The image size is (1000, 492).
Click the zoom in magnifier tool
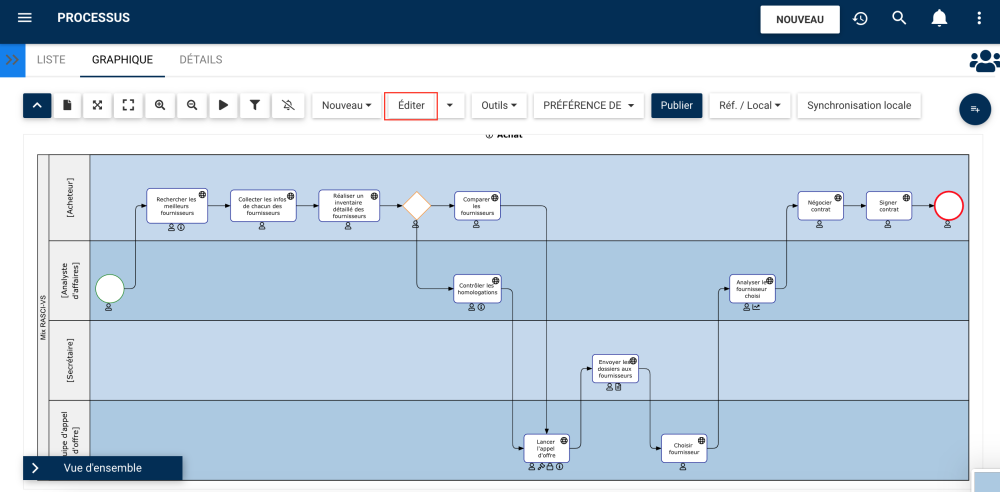point(160,105)
